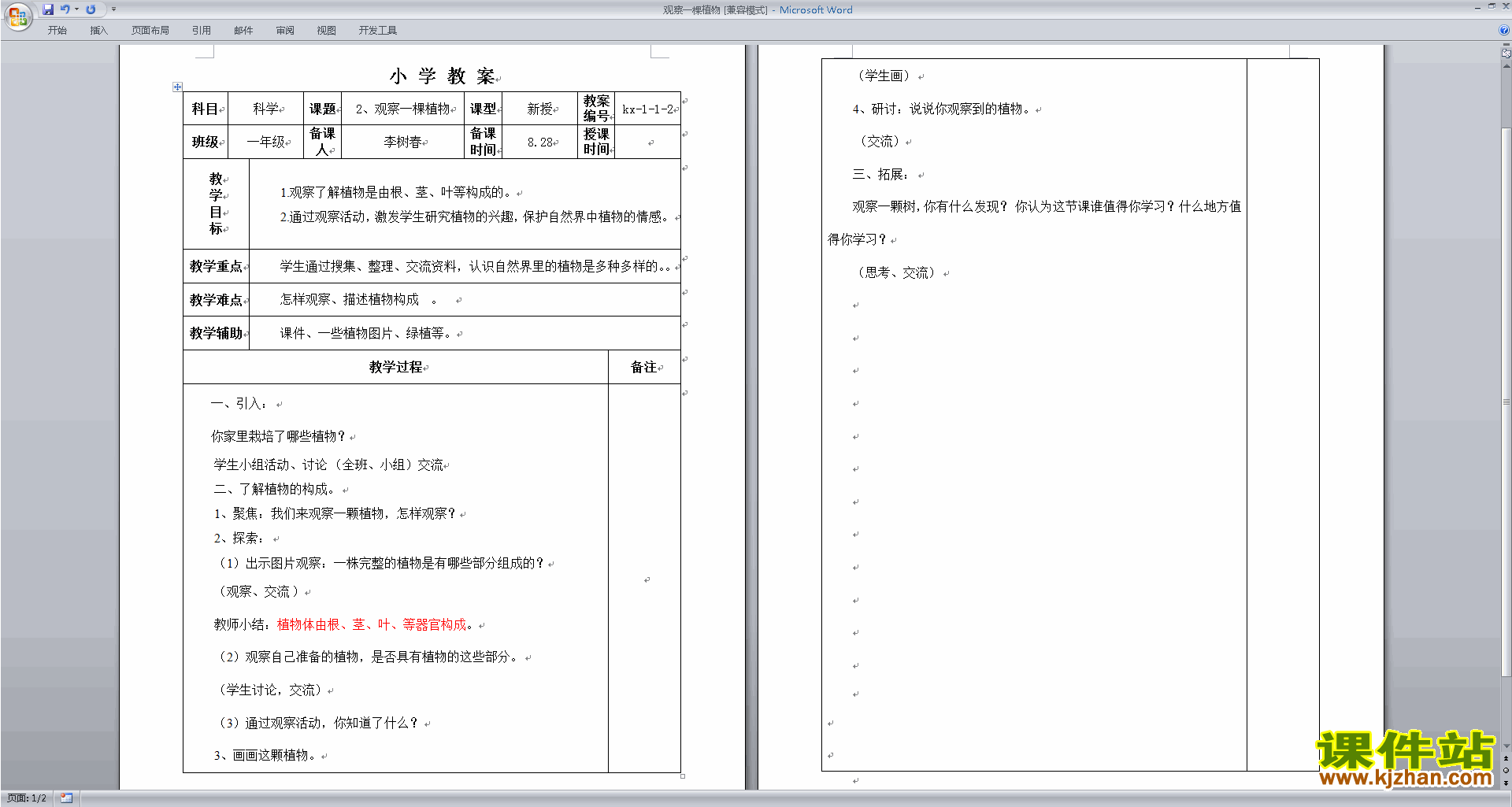This screenshot has height=807, width=1512.
Task: Click the 备注 header cell
Action: pyautogui.click(x=644, y=367)
